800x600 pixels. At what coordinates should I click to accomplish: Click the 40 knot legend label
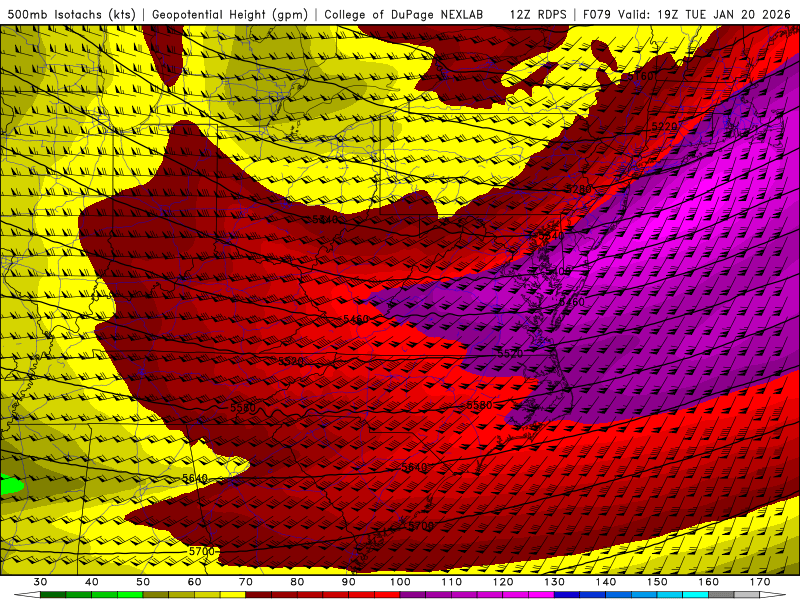tap(92, 582)
